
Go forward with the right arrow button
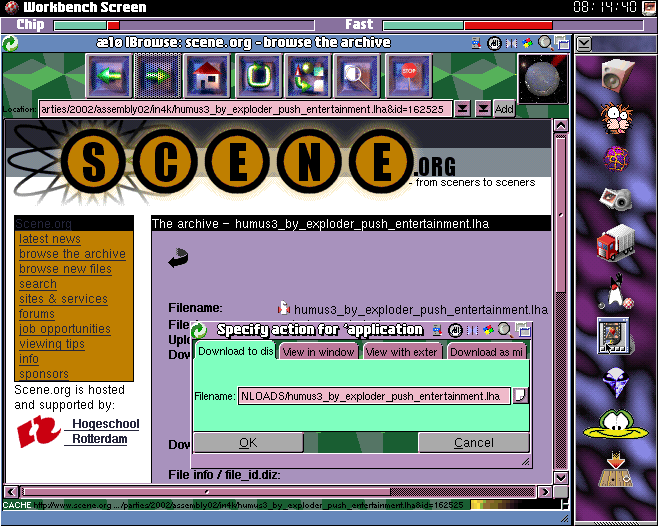point(157,76)
